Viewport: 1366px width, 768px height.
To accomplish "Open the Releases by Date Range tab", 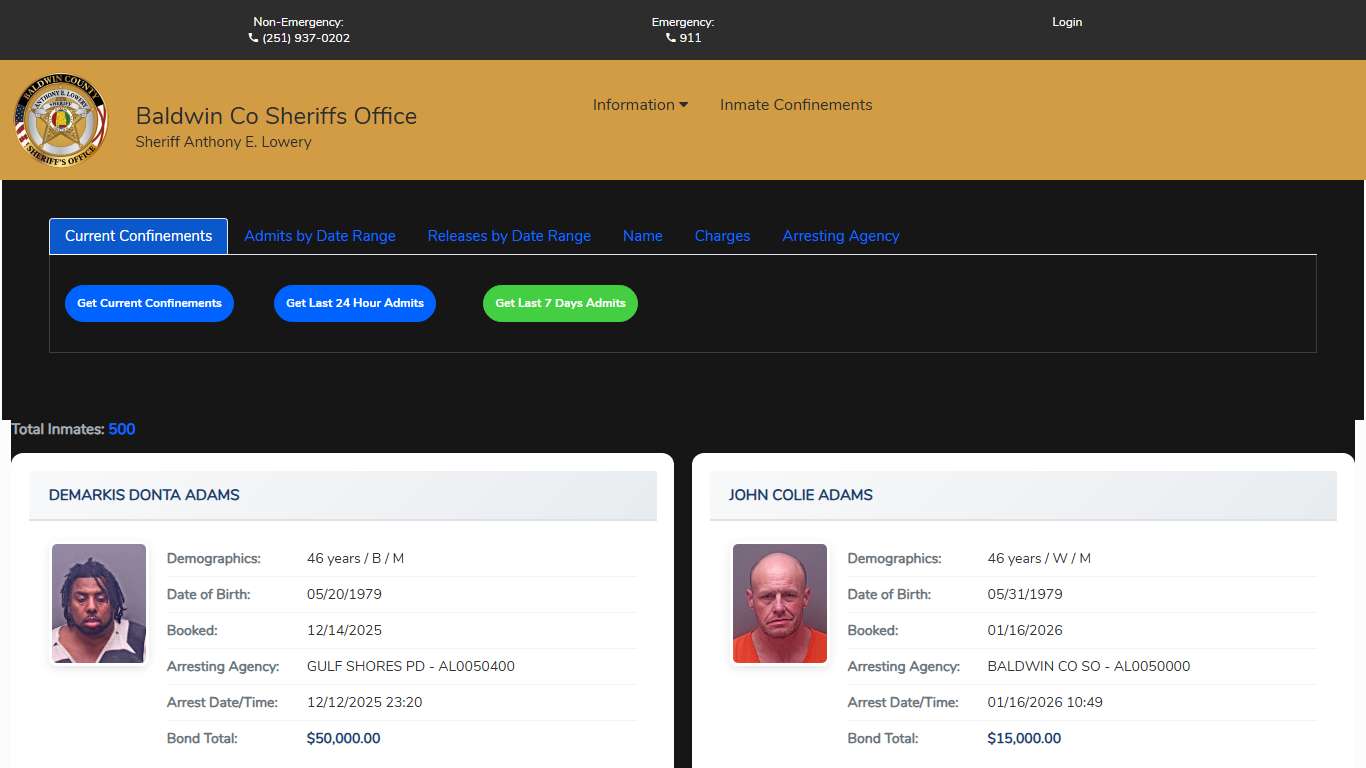I will [509, 236].
